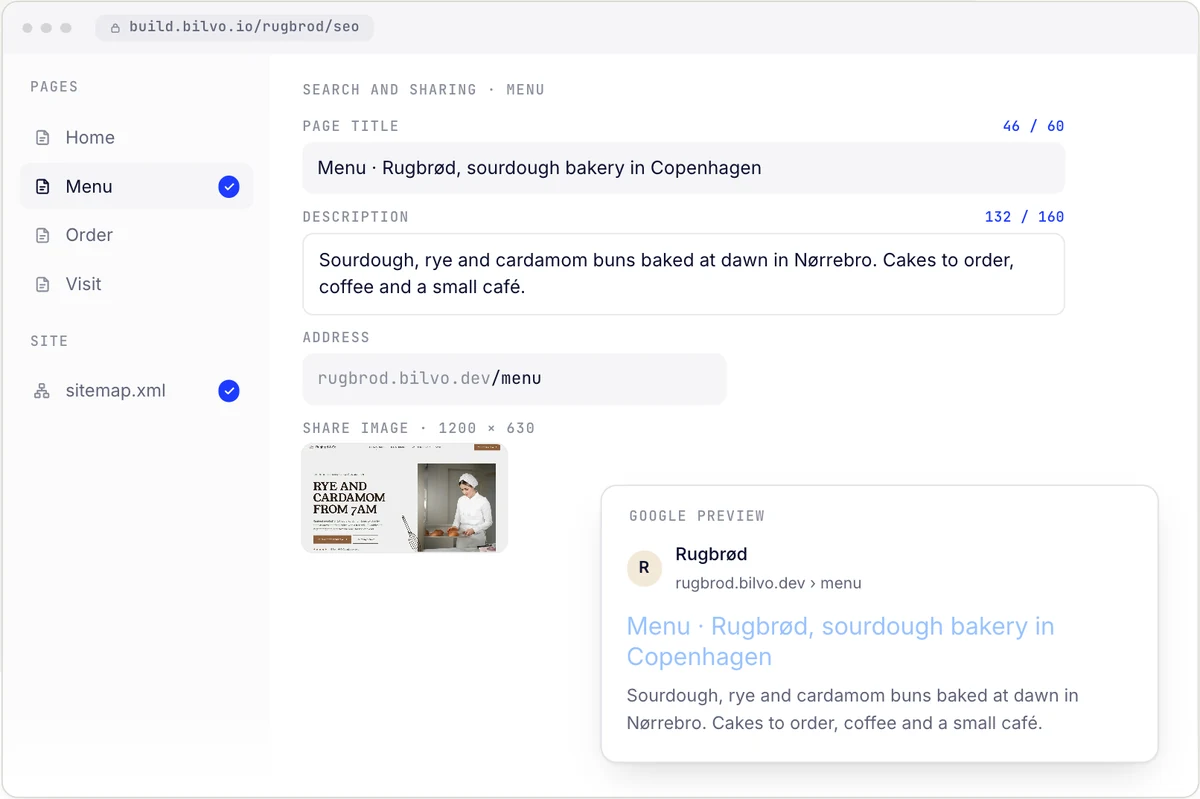Image resolution: width=1200 pixels, height=799 pixels.
Task: Select the Menu page in sidebar
Action: [x=136, y=187]
